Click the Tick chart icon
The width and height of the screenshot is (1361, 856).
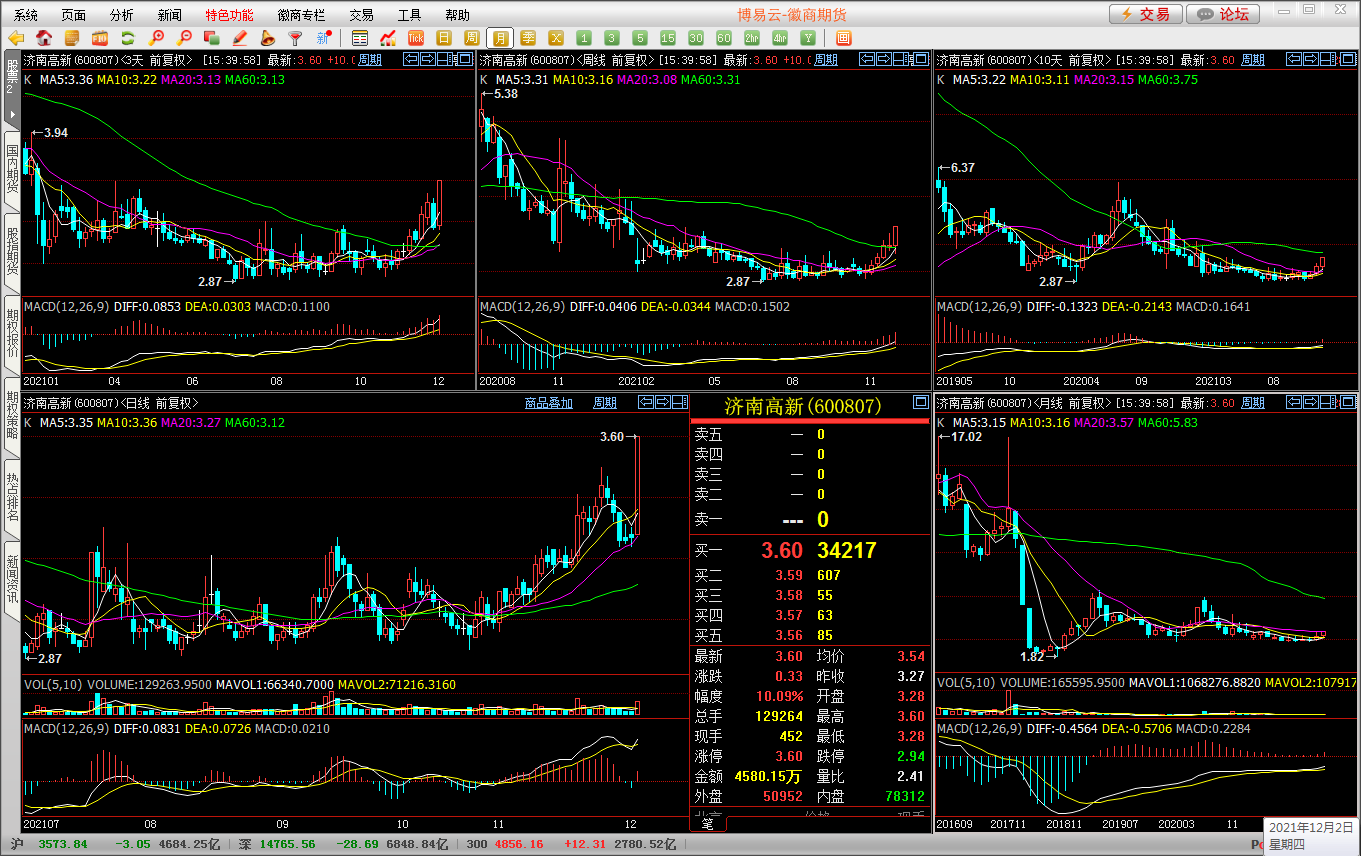pyautogui.click(x=416, y=38)
